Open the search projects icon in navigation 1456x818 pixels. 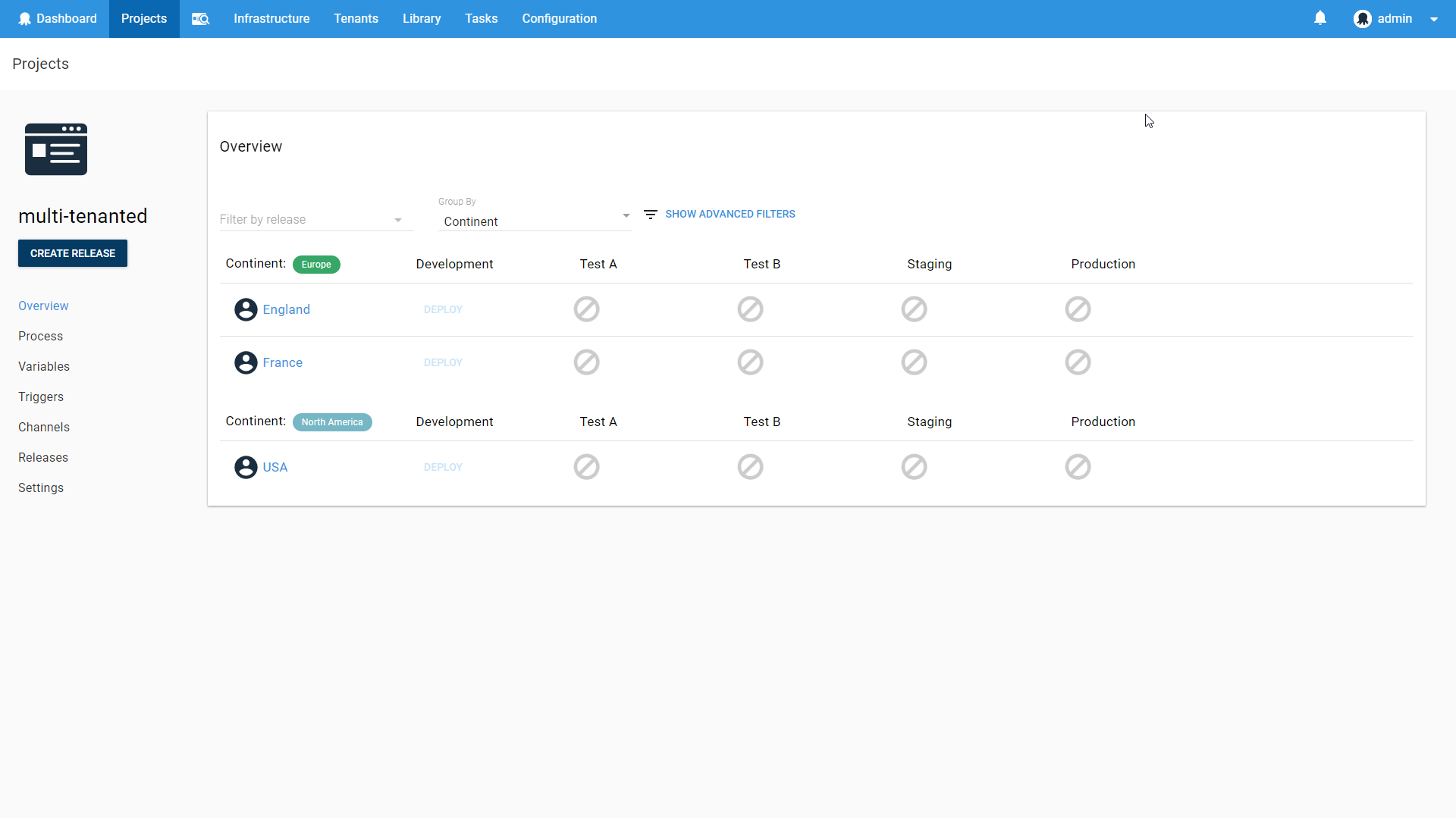click(x=200, y=18)
